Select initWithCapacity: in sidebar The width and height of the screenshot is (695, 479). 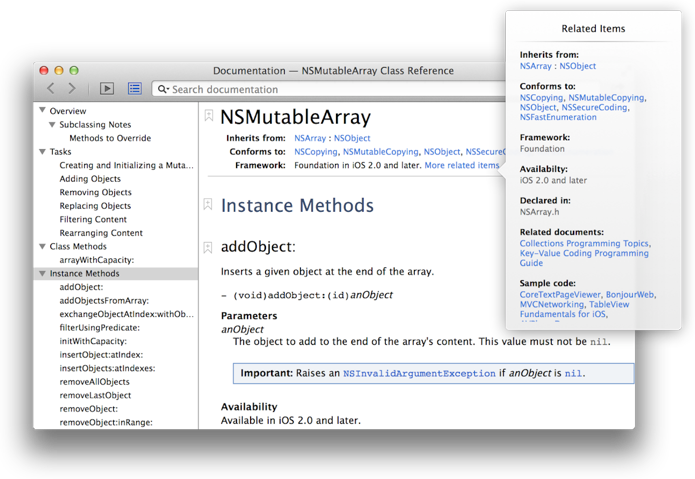pos(93,341)
